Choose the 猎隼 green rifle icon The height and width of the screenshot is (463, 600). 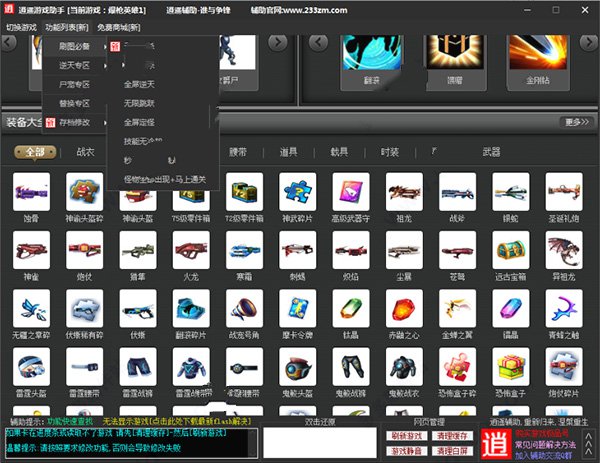point(138,250)
